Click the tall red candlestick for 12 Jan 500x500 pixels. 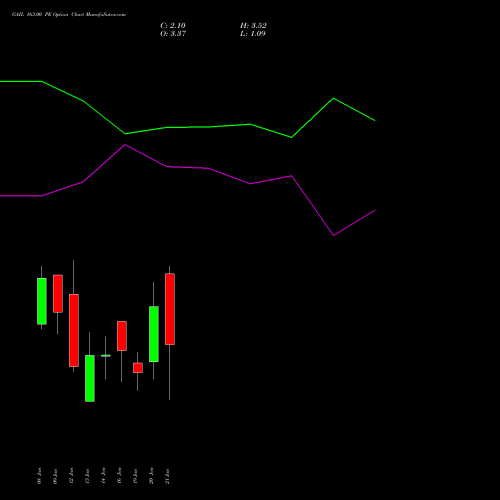74,330
